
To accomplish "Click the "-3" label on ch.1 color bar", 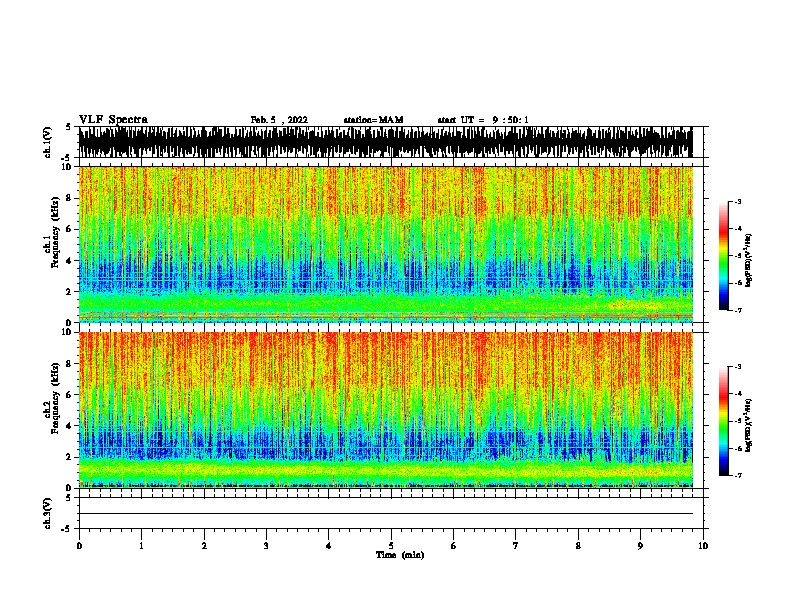I will click(737, 201).
